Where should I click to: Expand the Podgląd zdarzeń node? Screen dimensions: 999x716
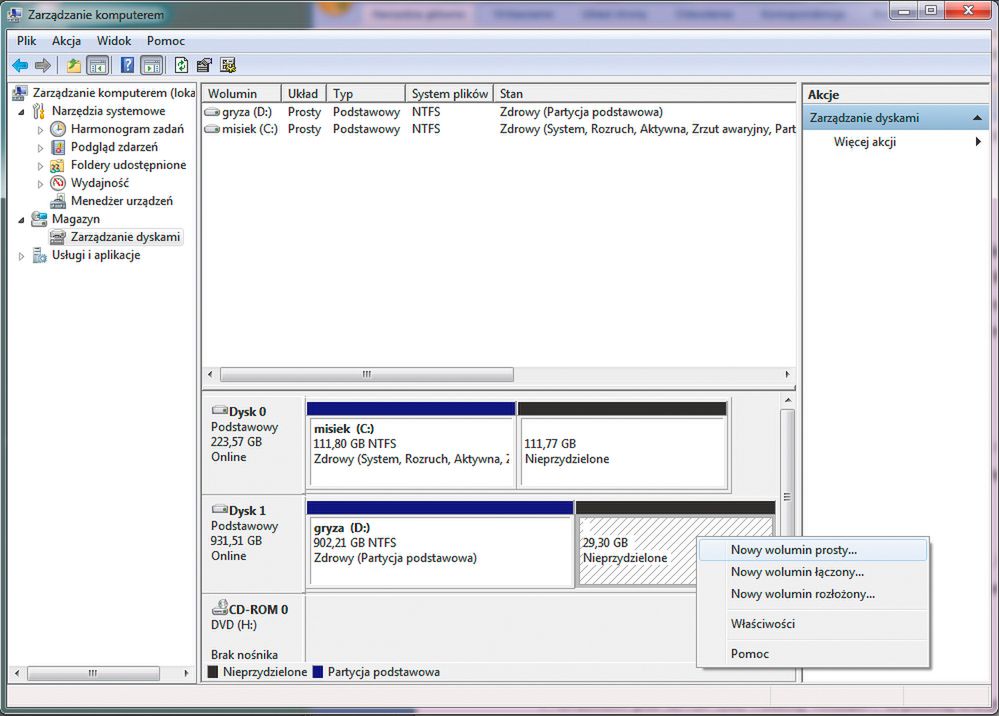coord(40,148)
